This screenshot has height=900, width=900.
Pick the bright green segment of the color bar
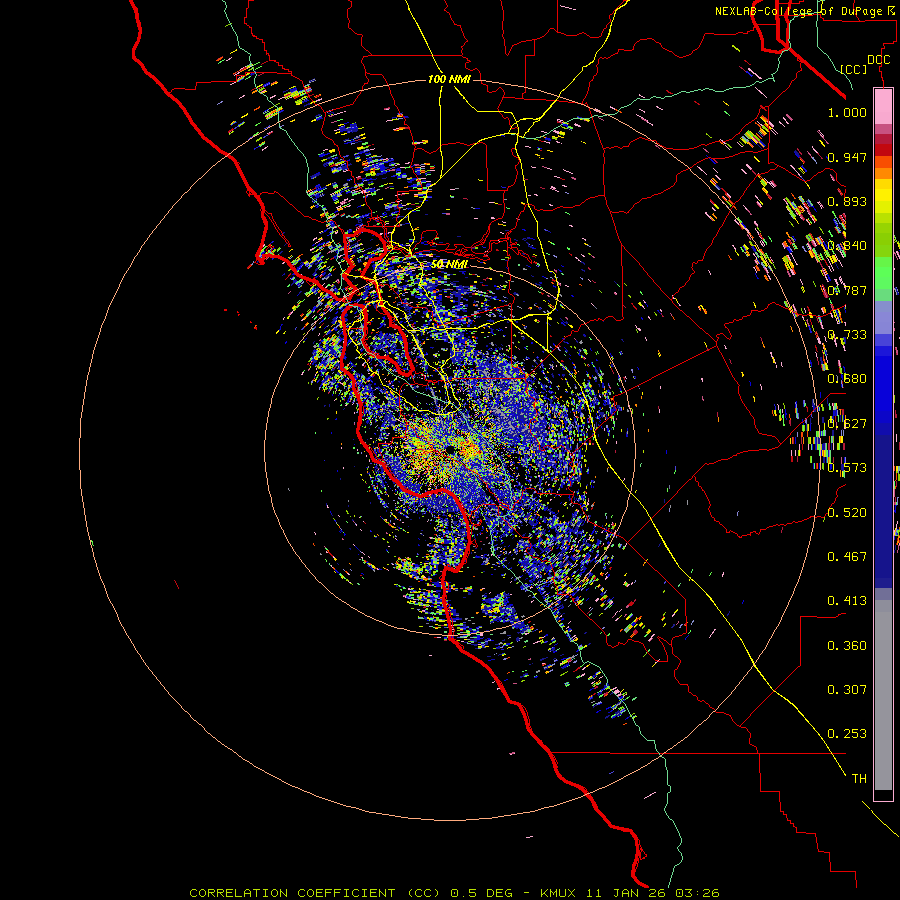(x=883, y=273)
